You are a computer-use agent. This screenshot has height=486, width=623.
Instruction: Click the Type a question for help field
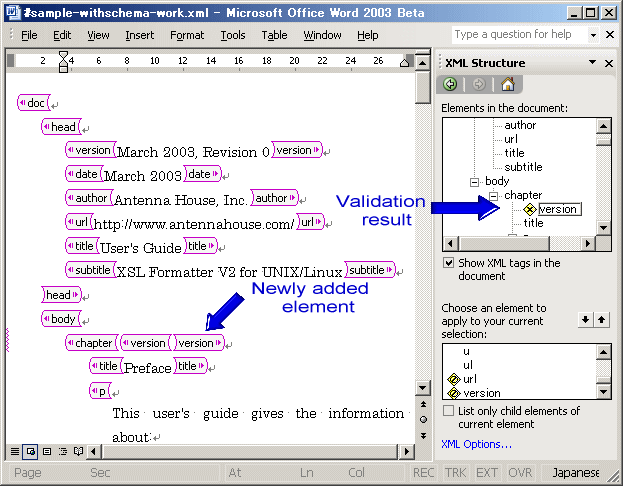click(x=519, y=35)
